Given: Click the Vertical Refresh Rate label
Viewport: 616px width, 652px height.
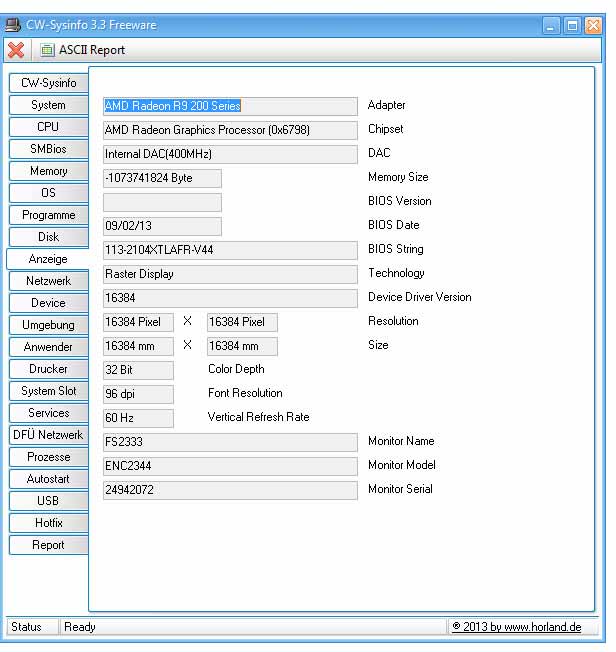Looking at the screenshot, I should coord(258,417).
